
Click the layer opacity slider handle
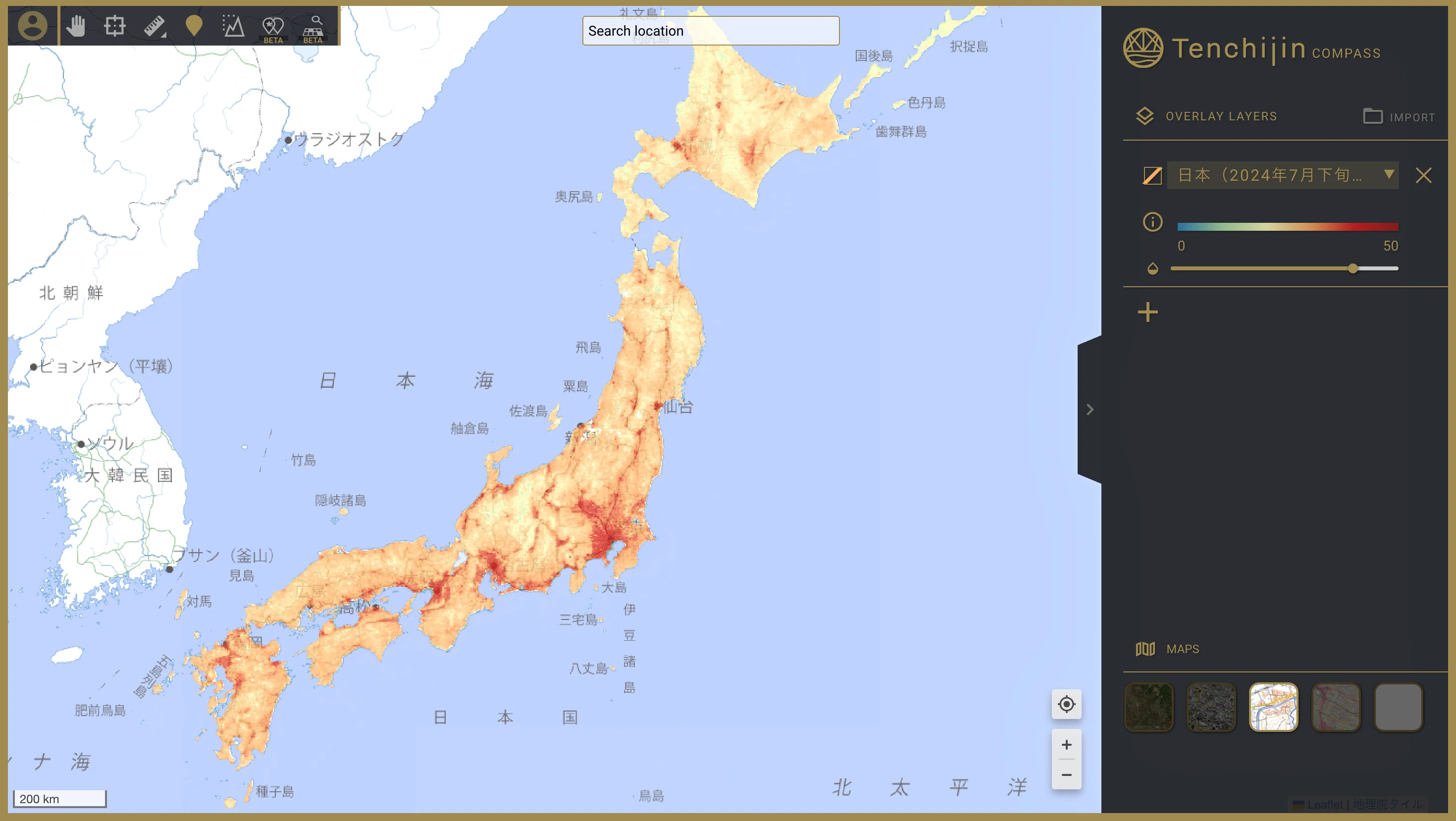click(x=1352, y=268)
